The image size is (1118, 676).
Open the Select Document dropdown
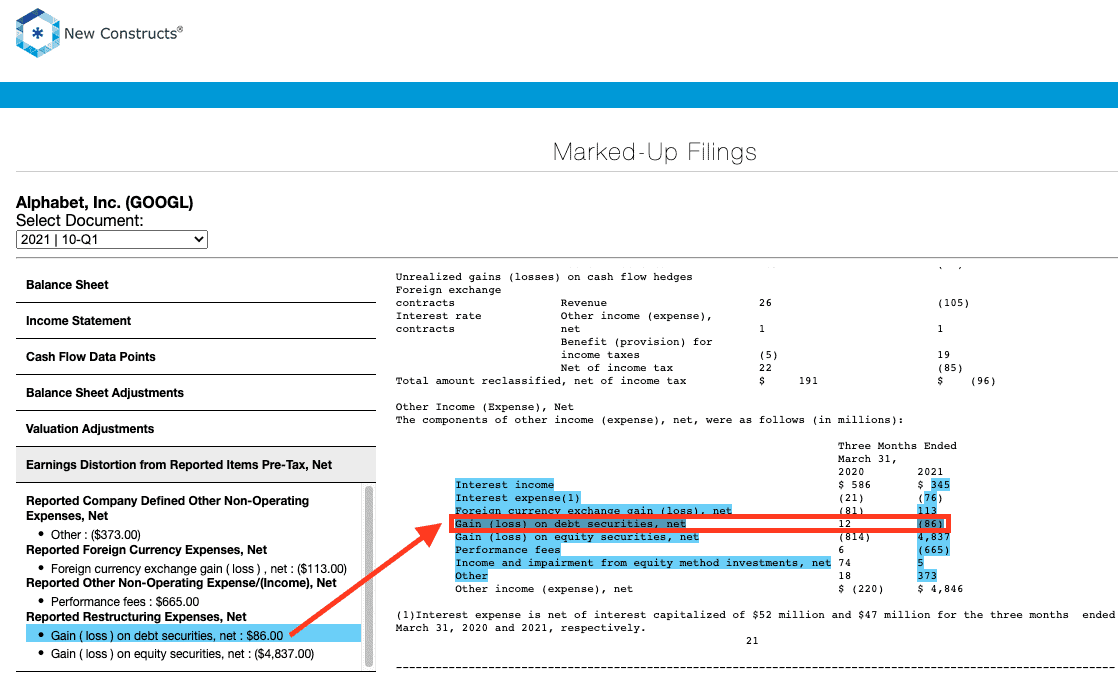112,240
